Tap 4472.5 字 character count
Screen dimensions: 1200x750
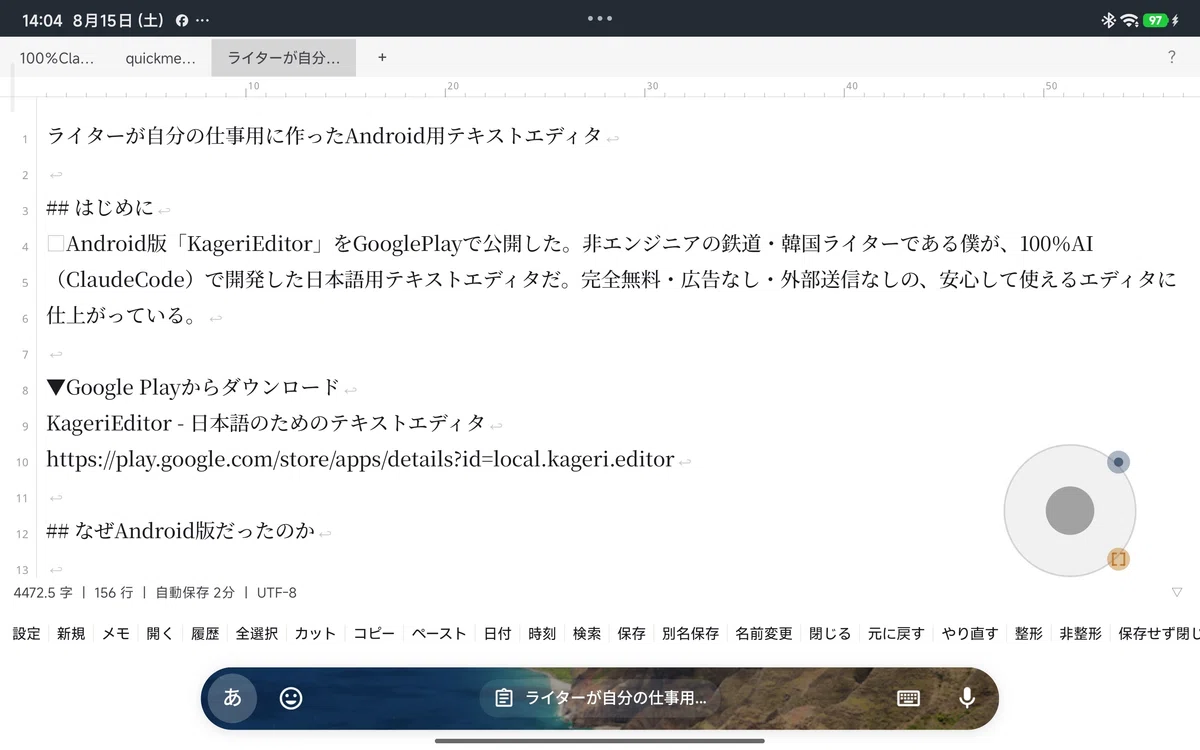point(43,592)
